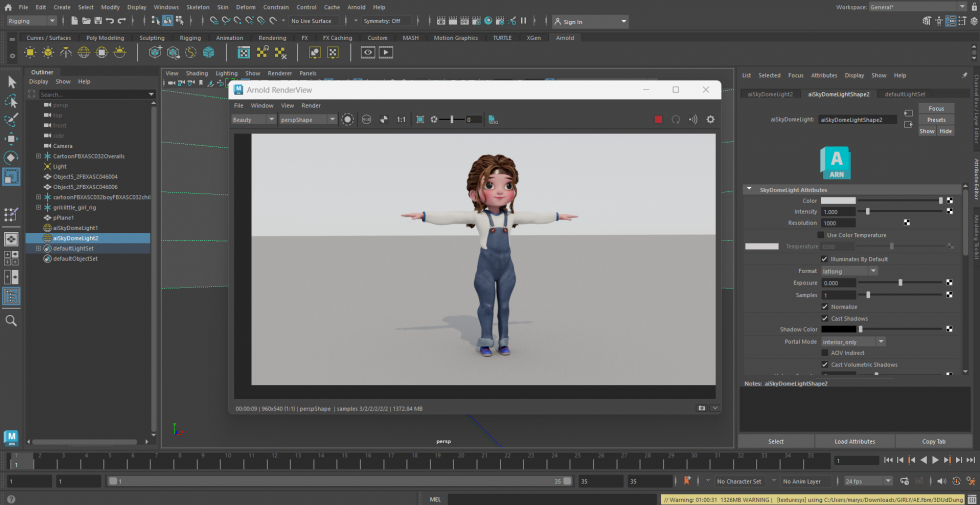Stop the render with red square
This screenshot has height=505, width=980.
pyautogui.click(x=658, y=119)
